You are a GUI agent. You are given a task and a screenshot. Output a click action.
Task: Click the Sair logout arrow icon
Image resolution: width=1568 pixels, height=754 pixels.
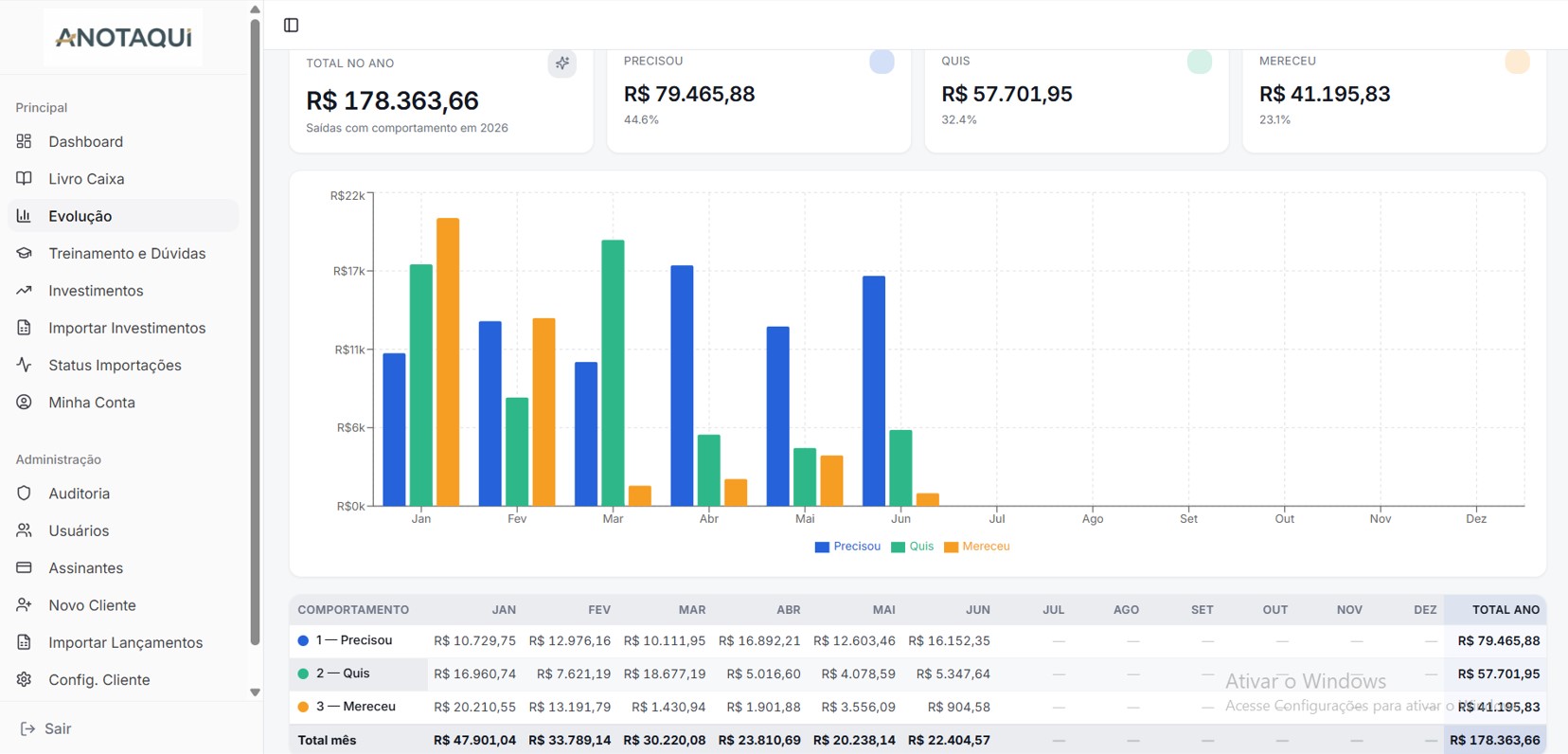(x=27, y=728)
